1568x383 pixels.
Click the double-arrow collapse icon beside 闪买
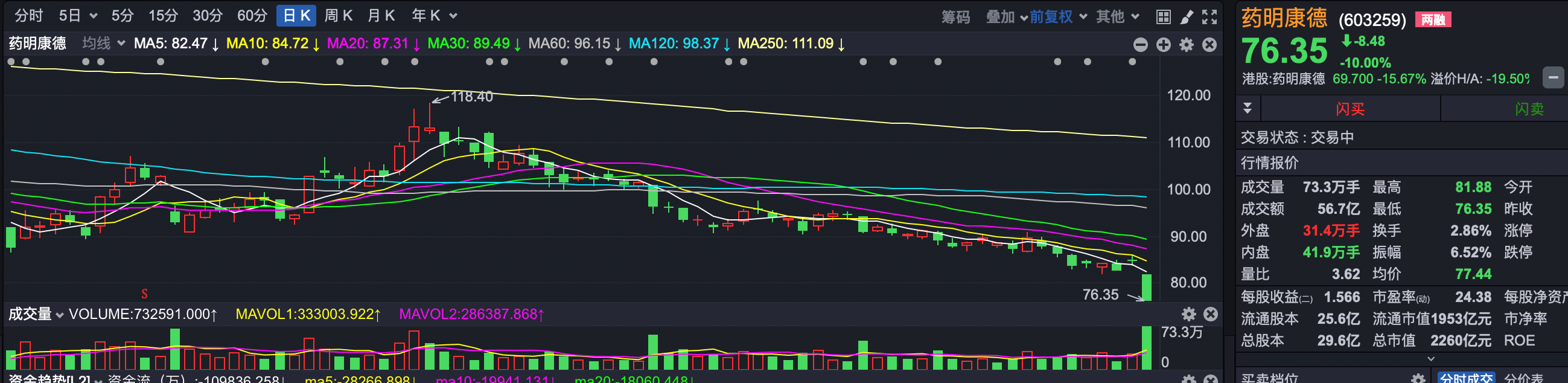[x=1247, y=108]
